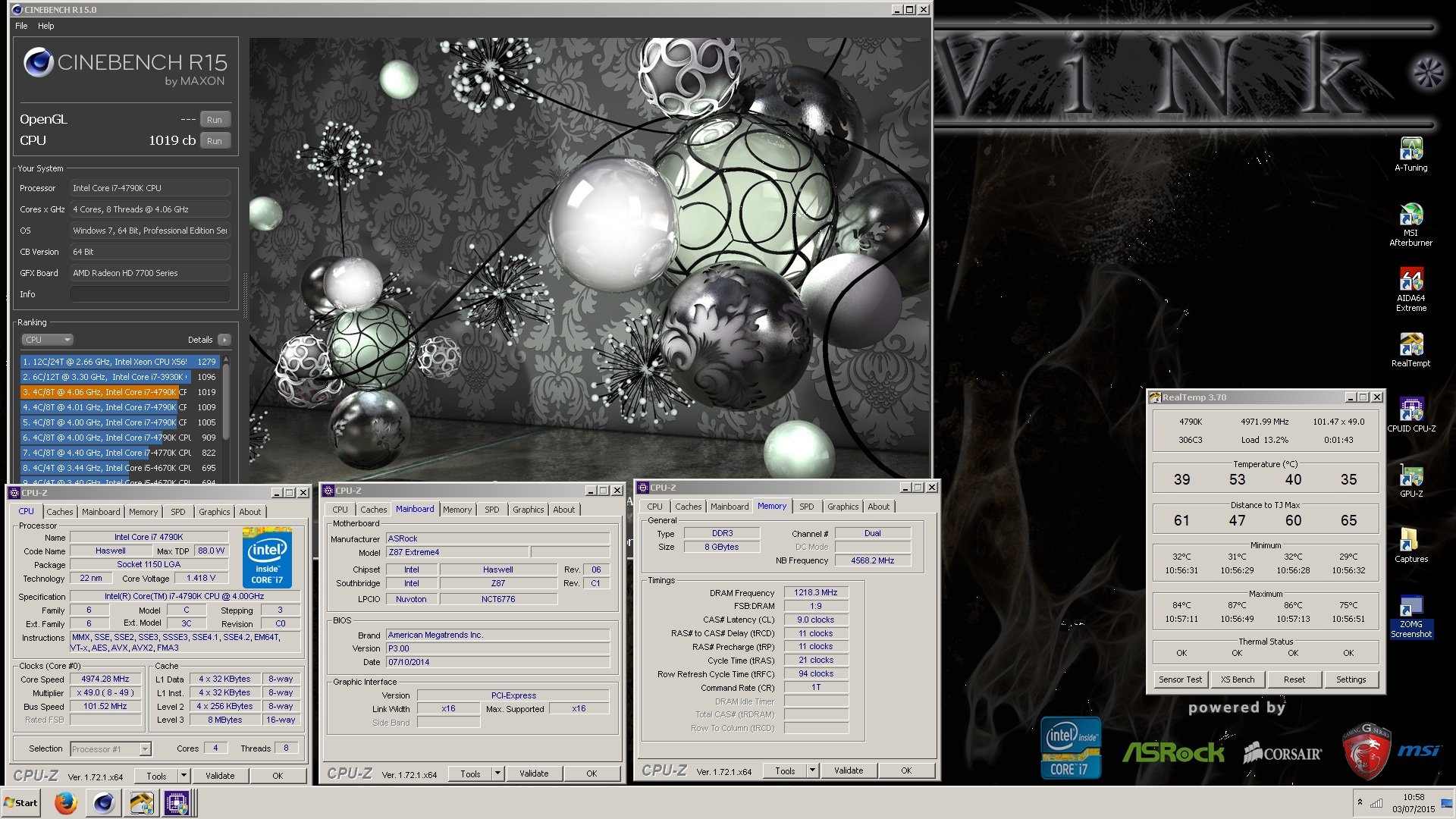The width and height of the screenshot is (1456, 819).
Task: Click network signal tray icon
Action: pyautogui.click(x=1376, y=802)
